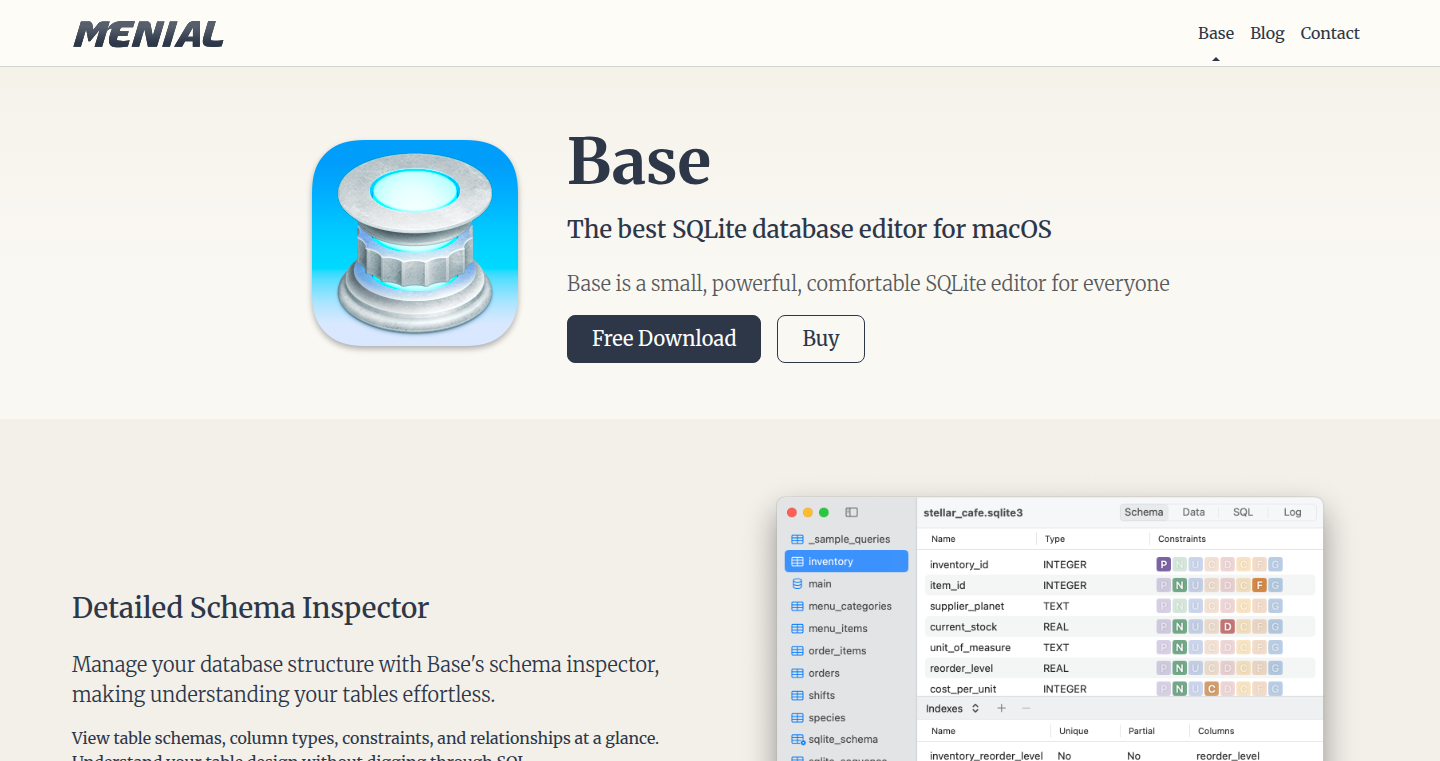Click the table icon beside _sample_queries
This screenshot has height=761, width=1440.
797,539
